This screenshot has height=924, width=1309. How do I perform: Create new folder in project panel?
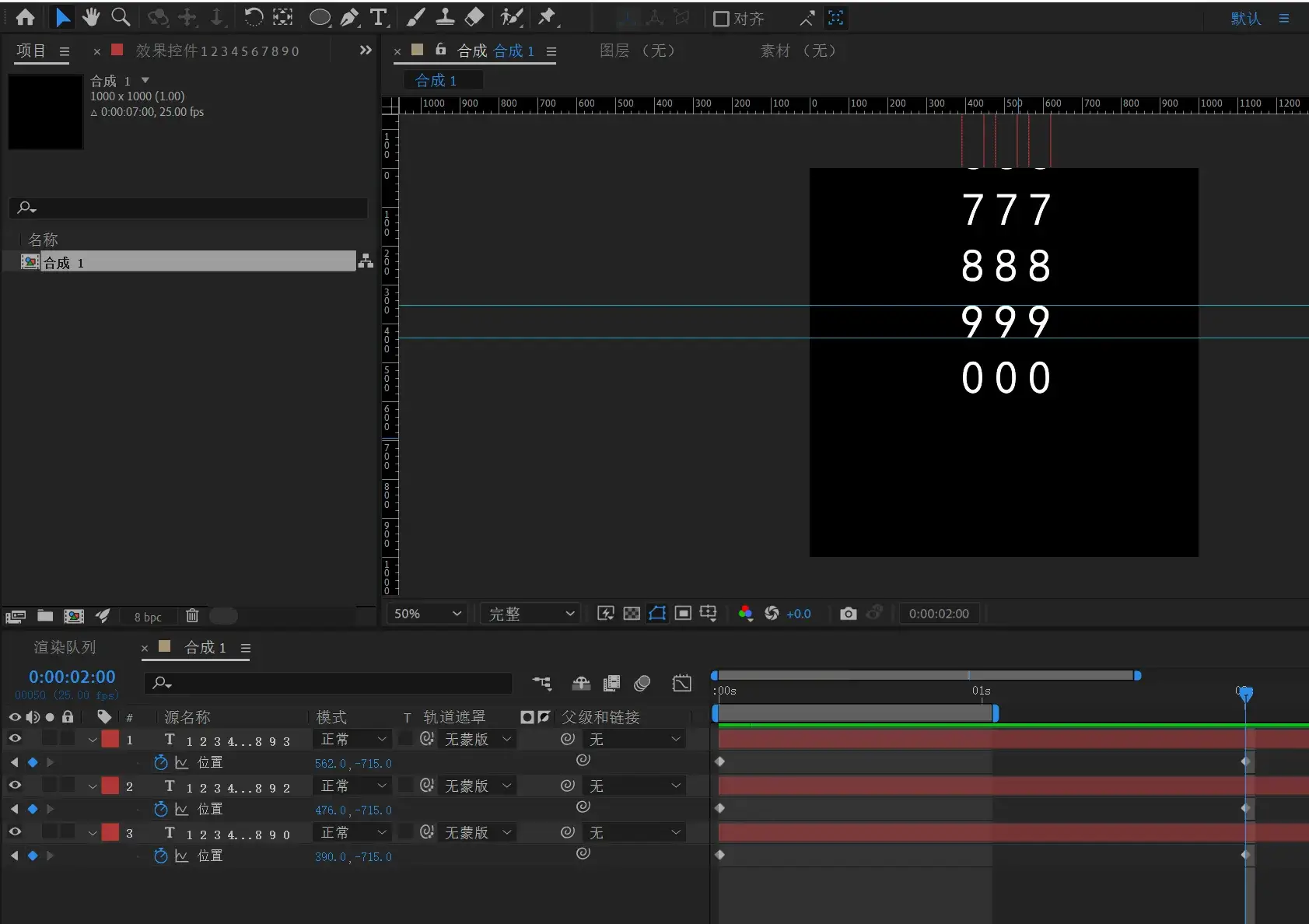tap(45, 616)
